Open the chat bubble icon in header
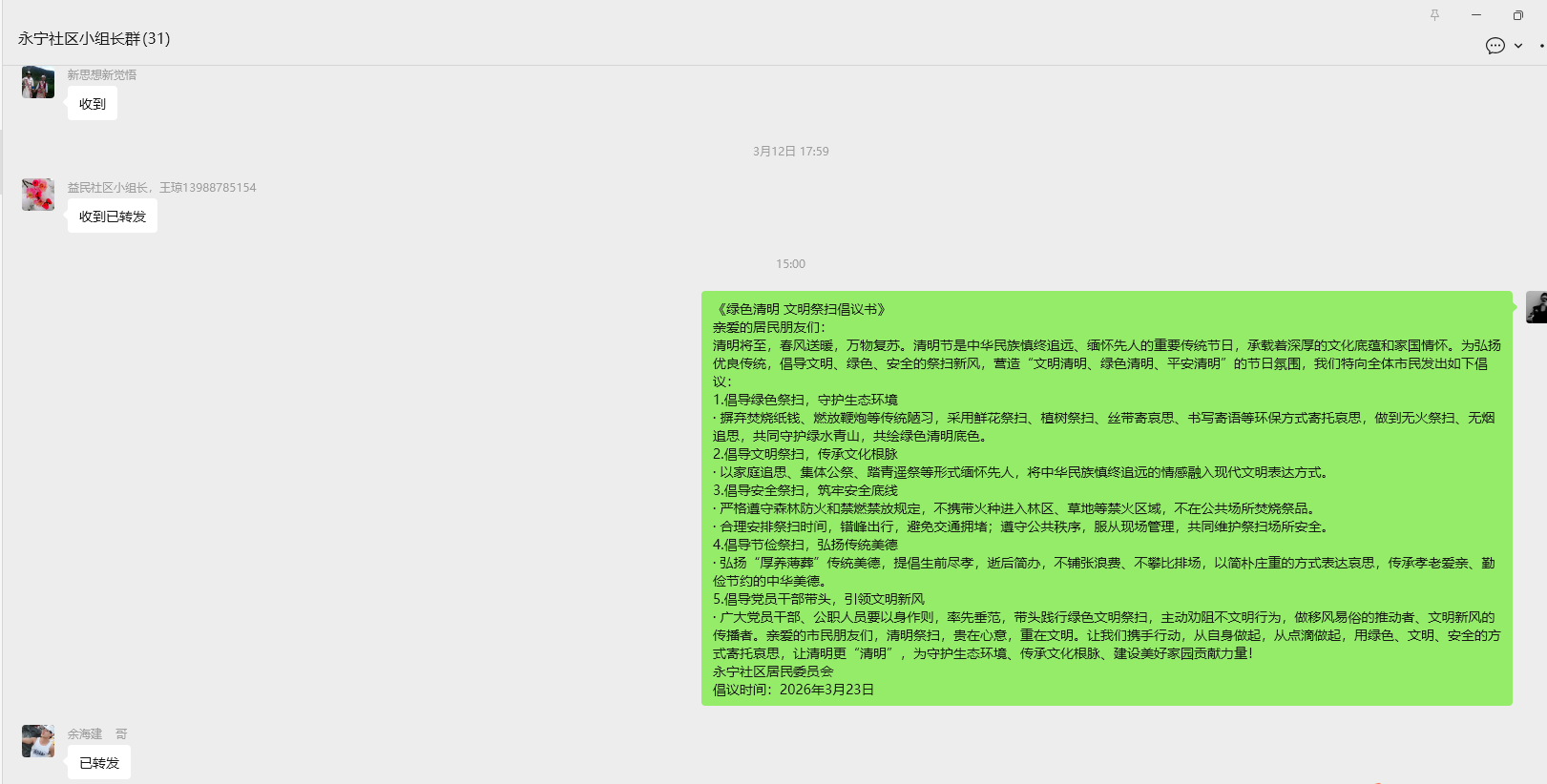 click(1495, 46)
